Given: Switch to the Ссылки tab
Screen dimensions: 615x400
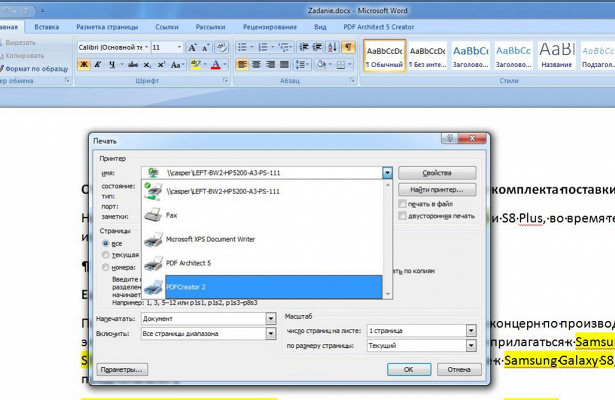Looking at the screenshot, I should click(x=167, y=27).
